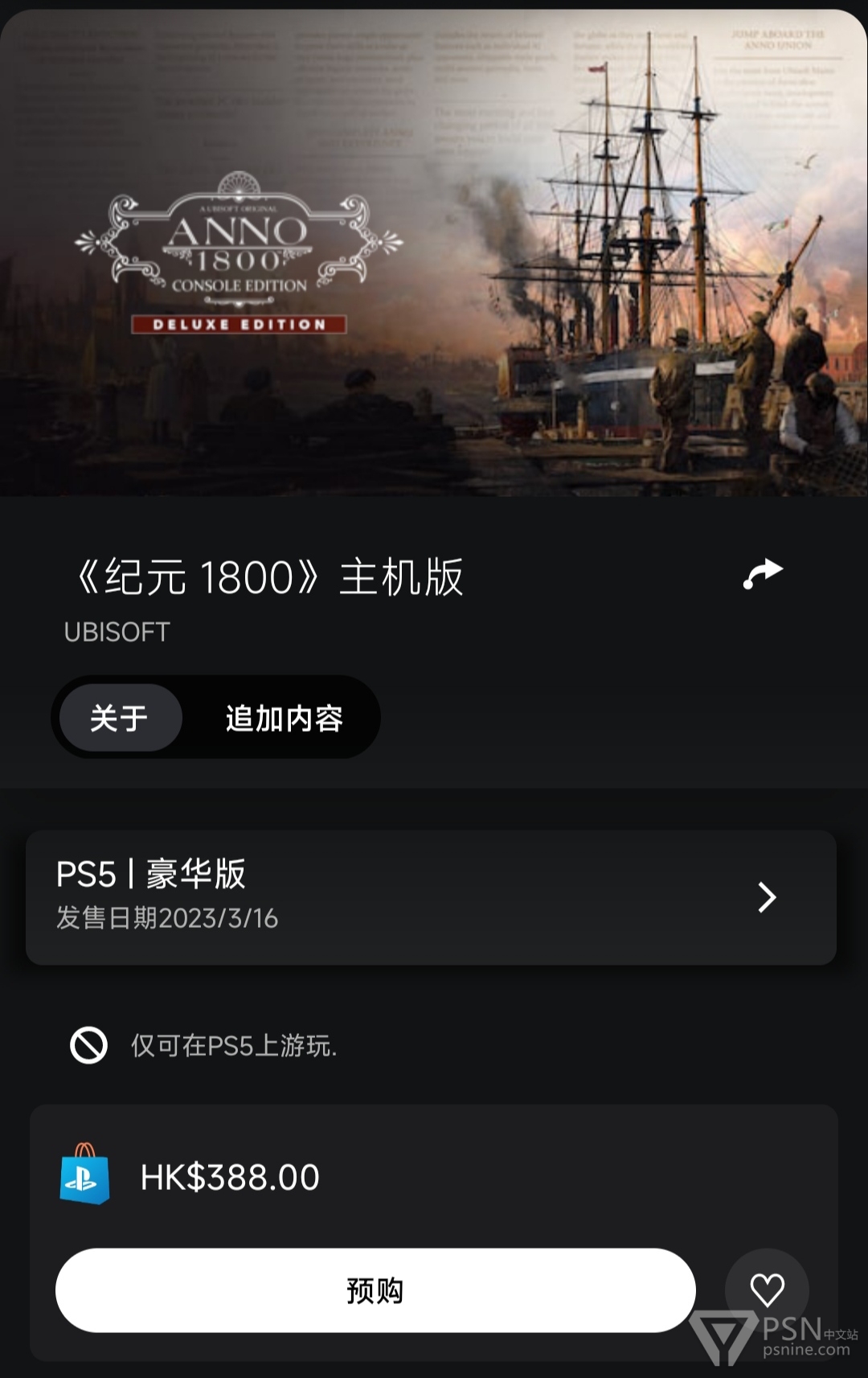Open the PS5 | 豪华版 edition row

tap(431, 897)
